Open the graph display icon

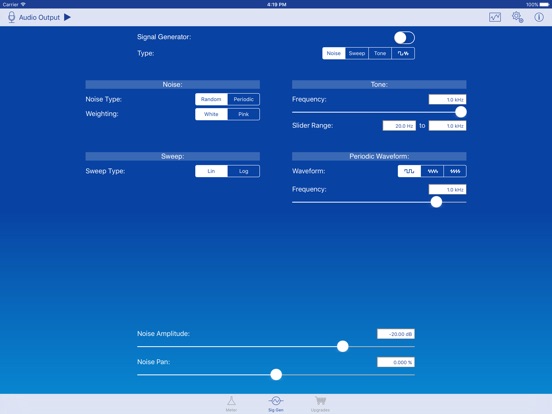coord(495,17)
